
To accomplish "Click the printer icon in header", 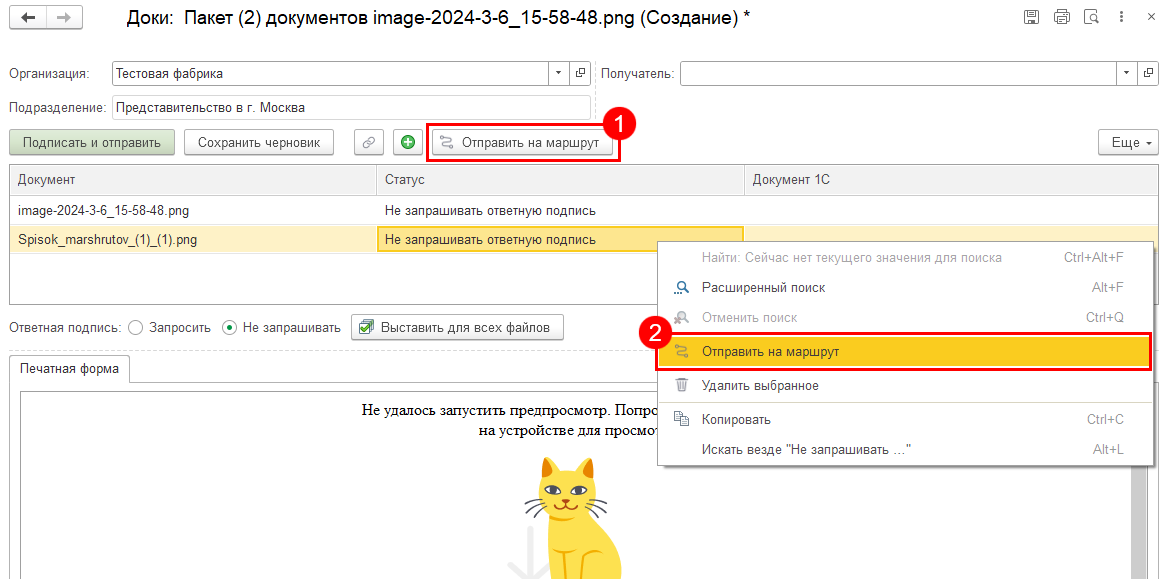I will [1061, 17].
